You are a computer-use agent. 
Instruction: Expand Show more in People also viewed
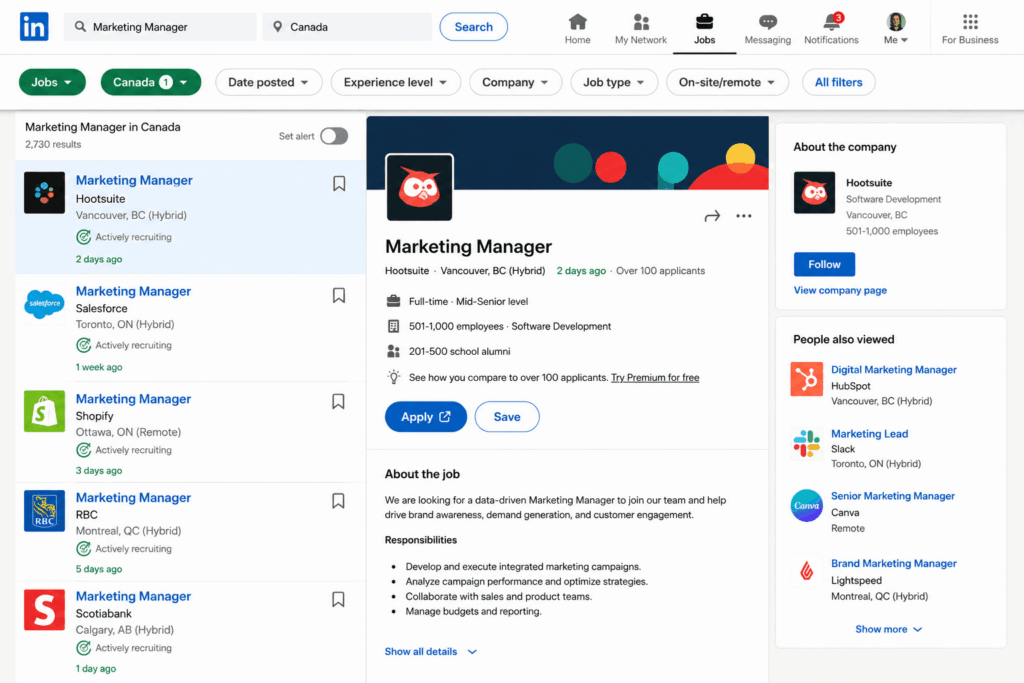pos(889,629)
